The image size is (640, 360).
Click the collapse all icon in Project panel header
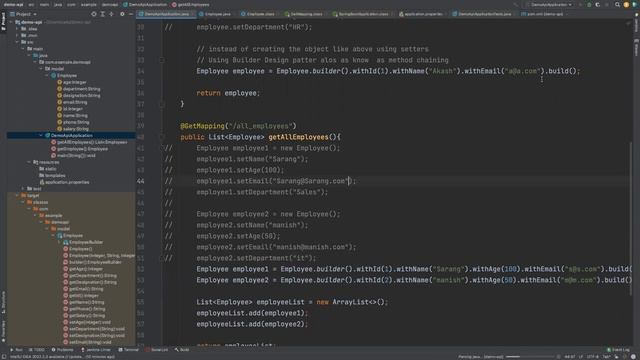pos(111,14)
